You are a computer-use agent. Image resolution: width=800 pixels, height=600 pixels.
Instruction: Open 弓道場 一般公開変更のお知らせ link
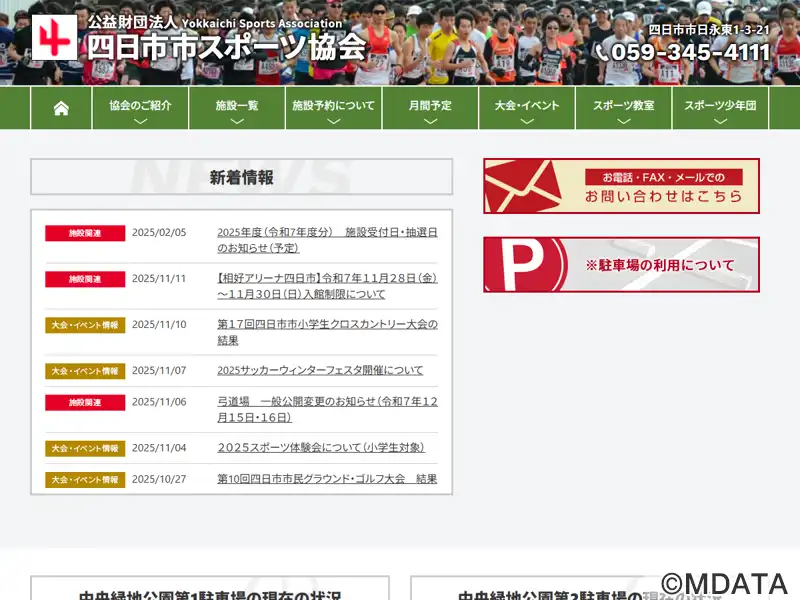pyautogui.click(x=327, y=410)
